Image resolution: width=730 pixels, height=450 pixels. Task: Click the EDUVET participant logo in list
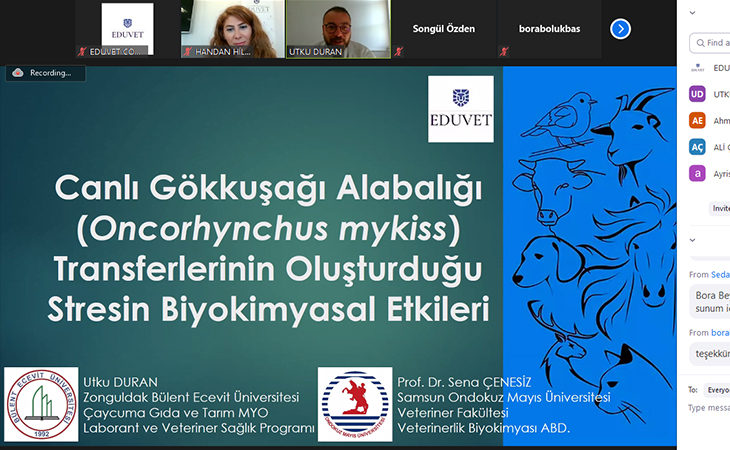[697, 68]
